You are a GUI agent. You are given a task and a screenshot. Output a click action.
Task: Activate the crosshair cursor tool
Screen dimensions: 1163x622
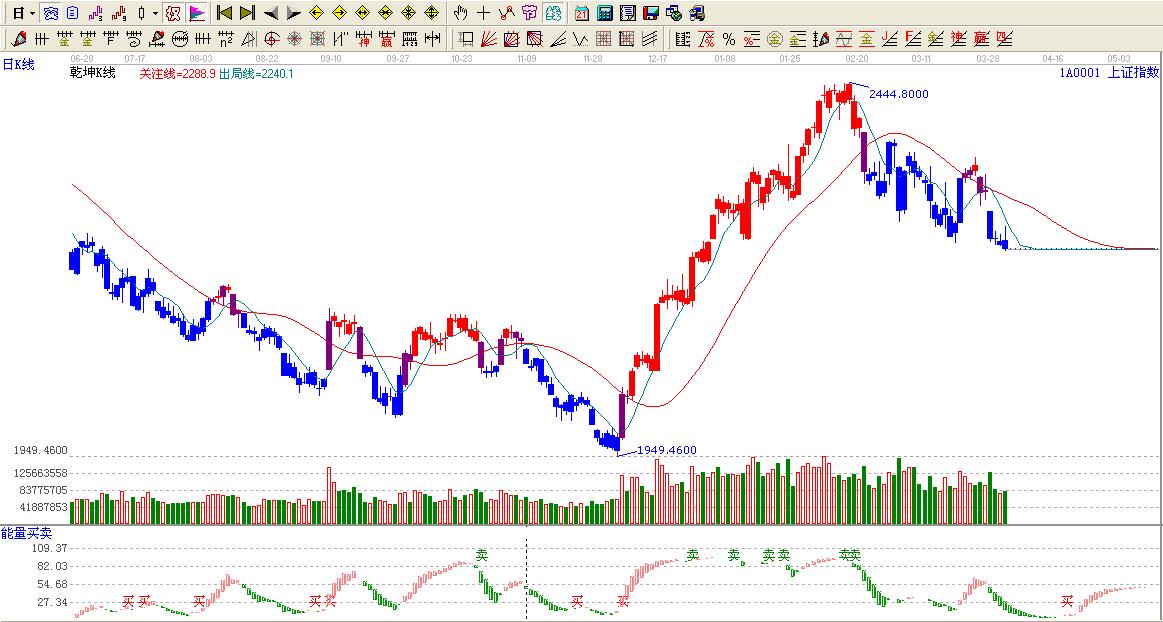pos(483,13)
